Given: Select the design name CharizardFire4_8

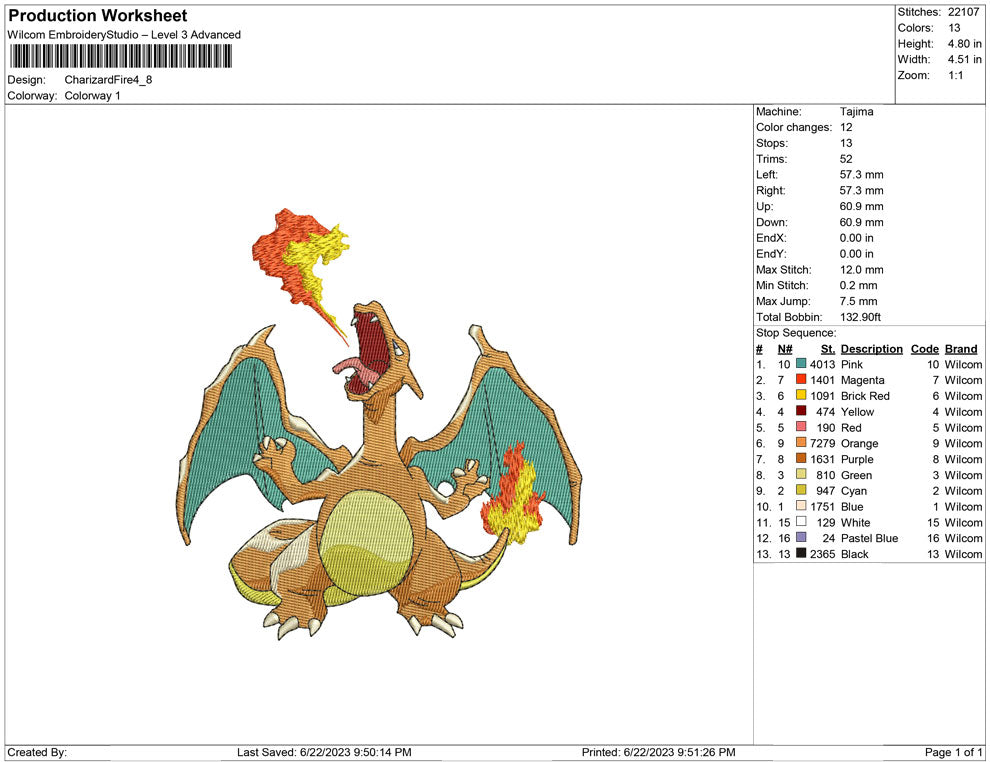Looking at the screenshot, I should coord(108,80).
